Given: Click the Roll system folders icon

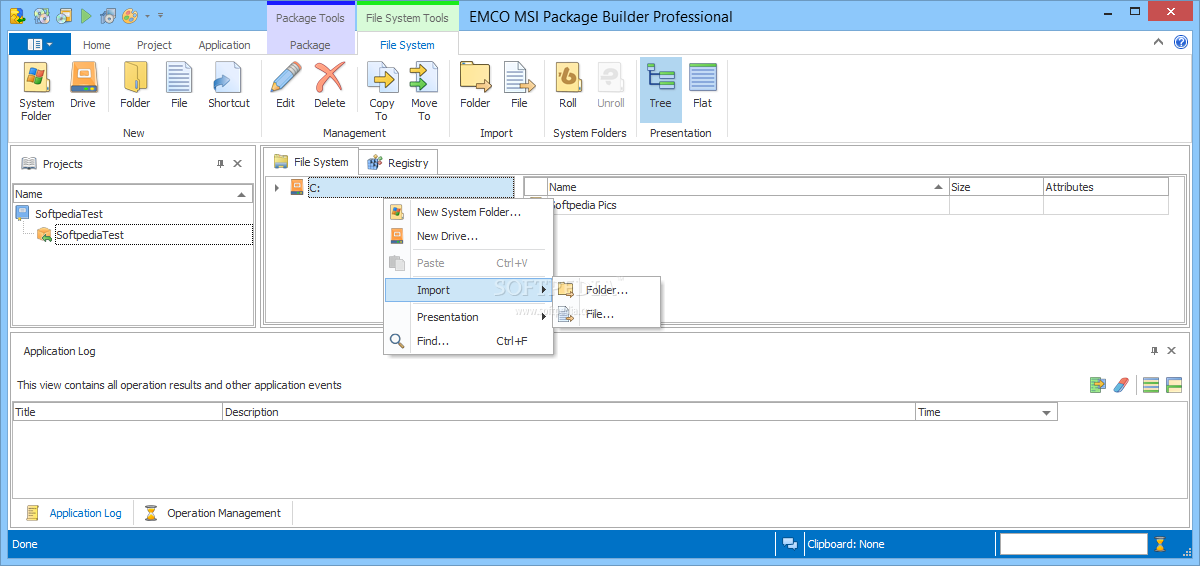Looking at the screenshot, I should (568, 85).
